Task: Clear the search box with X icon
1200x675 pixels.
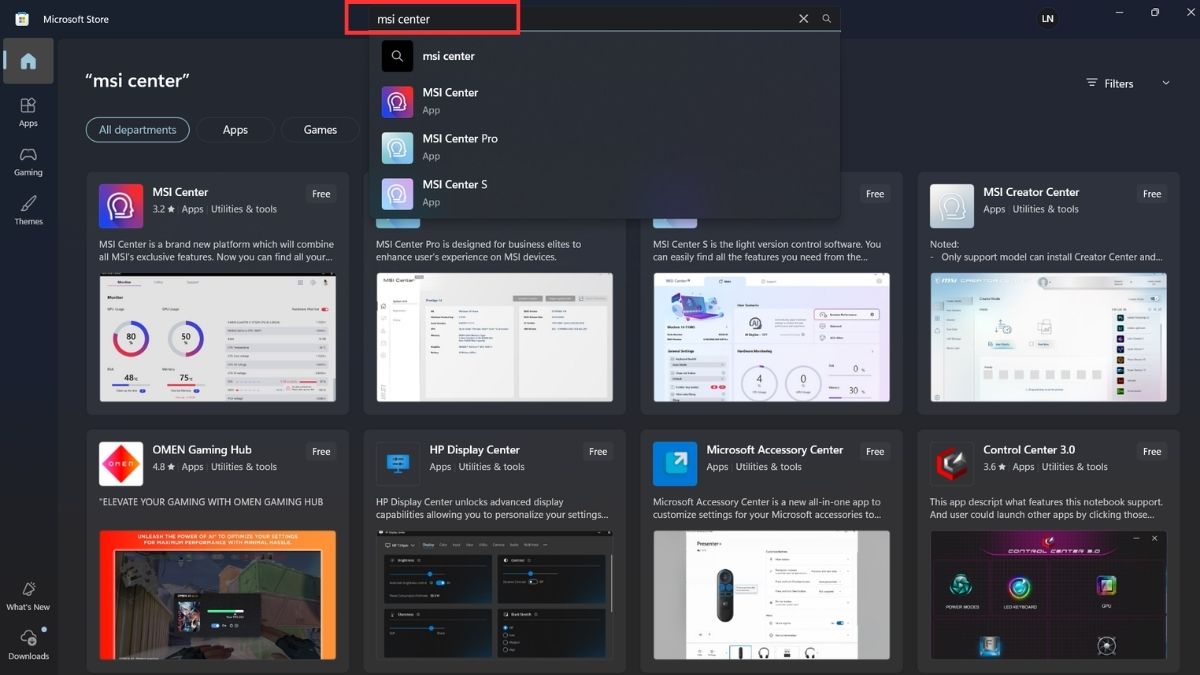Action: [x=803, y=19]
